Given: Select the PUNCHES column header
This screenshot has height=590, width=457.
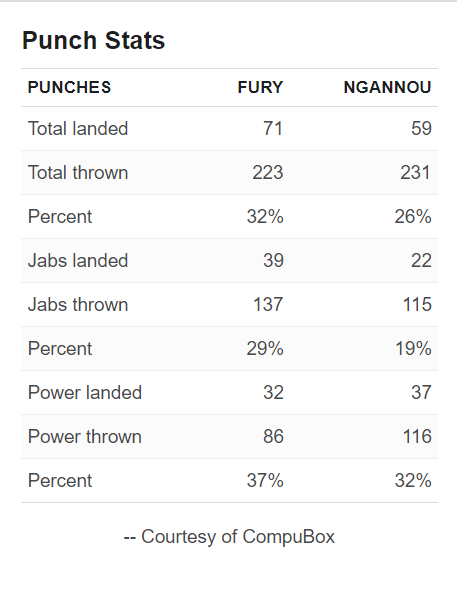Looking at the screenshot, I should pos(70,87).
